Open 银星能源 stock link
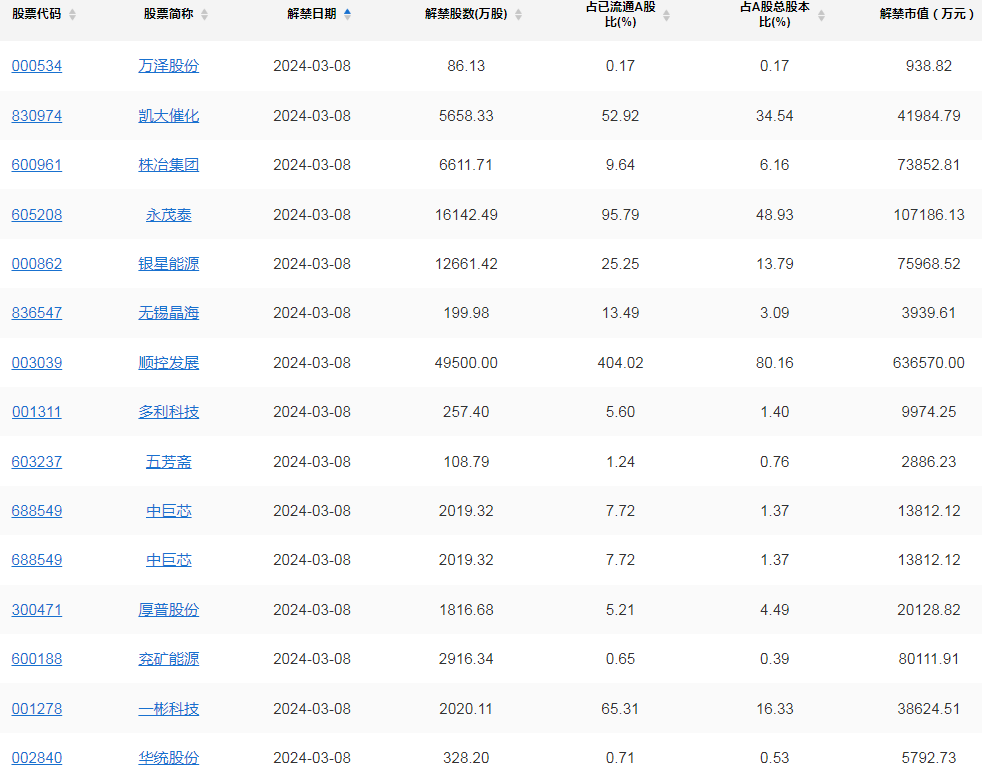This screenshot has height=775, width=982. click(x=168, y=264)
